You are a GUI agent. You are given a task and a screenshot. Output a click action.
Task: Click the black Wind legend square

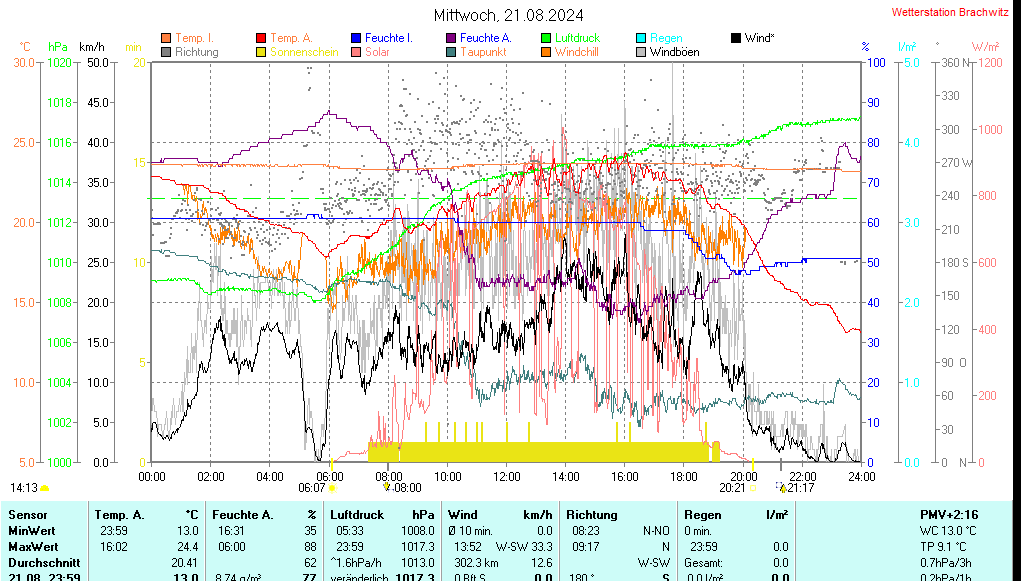pyautogui.click(x=736, y=38)
